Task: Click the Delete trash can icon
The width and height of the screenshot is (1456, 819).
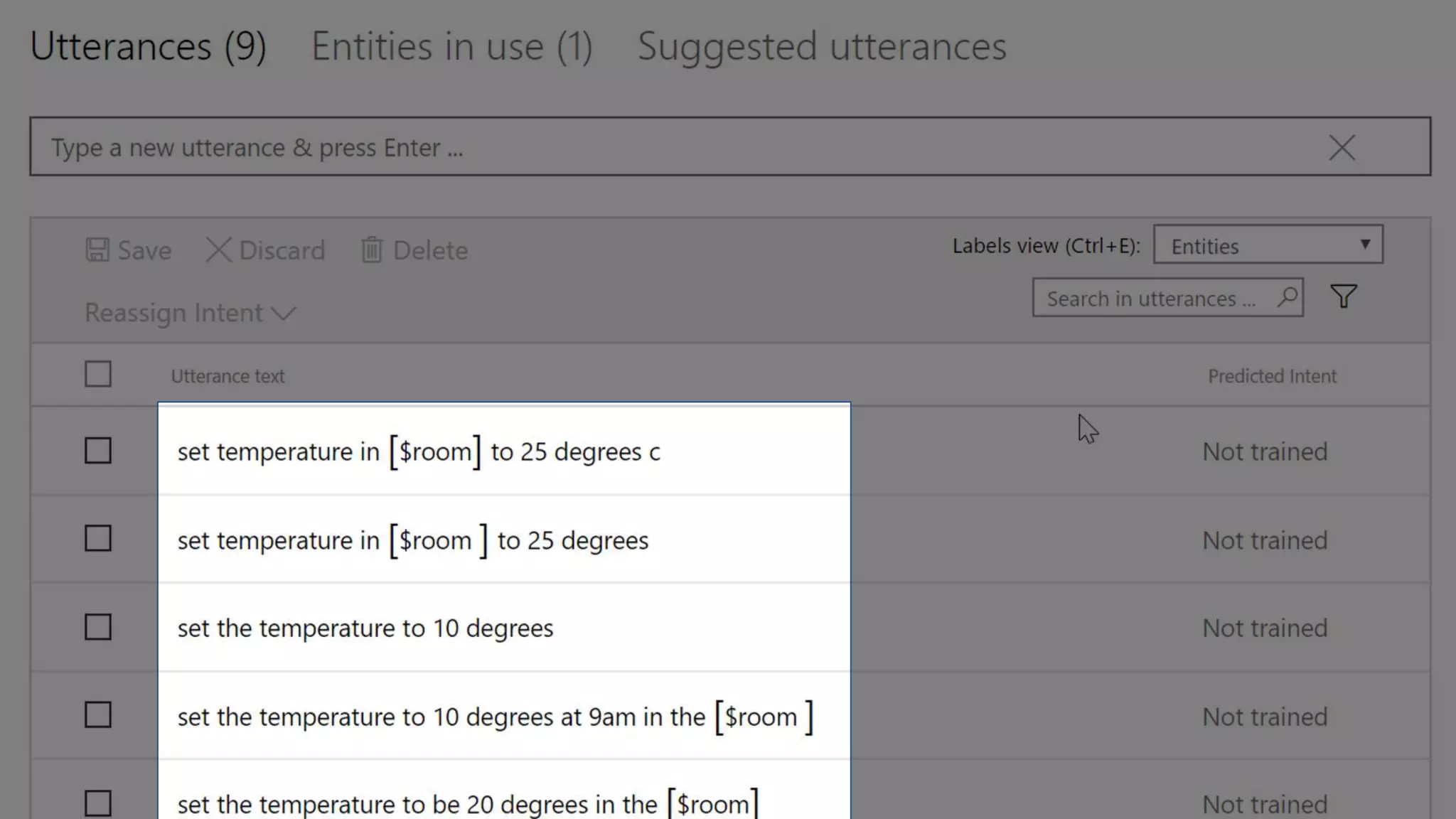Action: pos(371,250)
